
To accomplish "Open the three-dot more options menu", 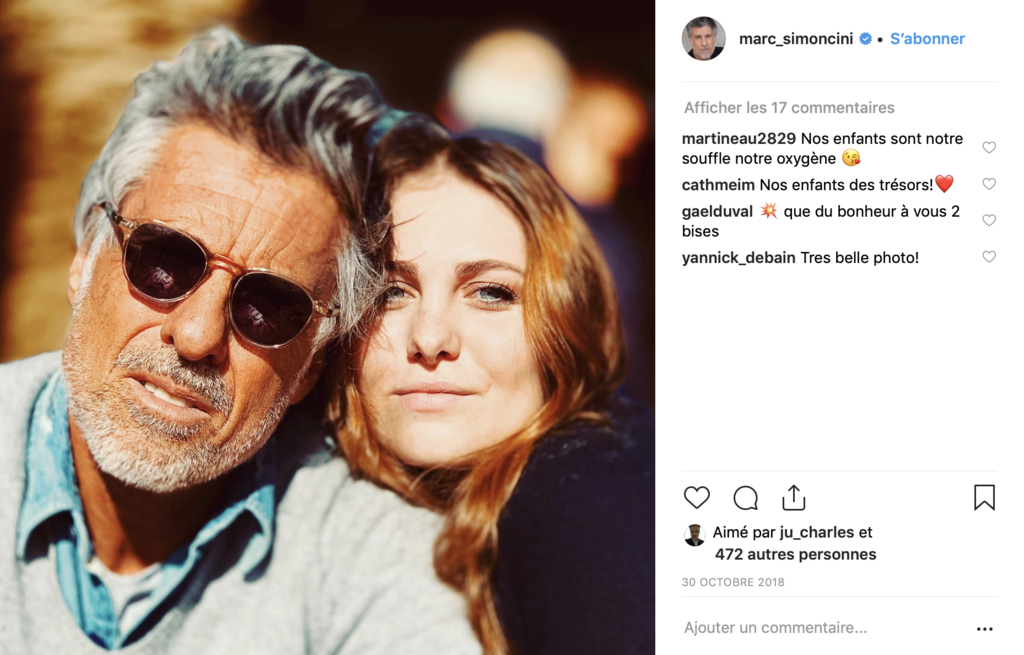I will (984, 629).
